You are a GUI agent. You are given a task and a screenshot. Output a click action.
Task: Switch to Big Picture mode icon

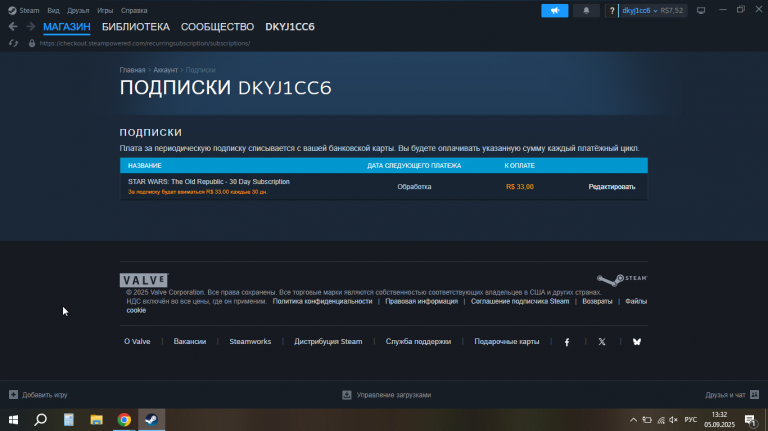click(701, 10)
